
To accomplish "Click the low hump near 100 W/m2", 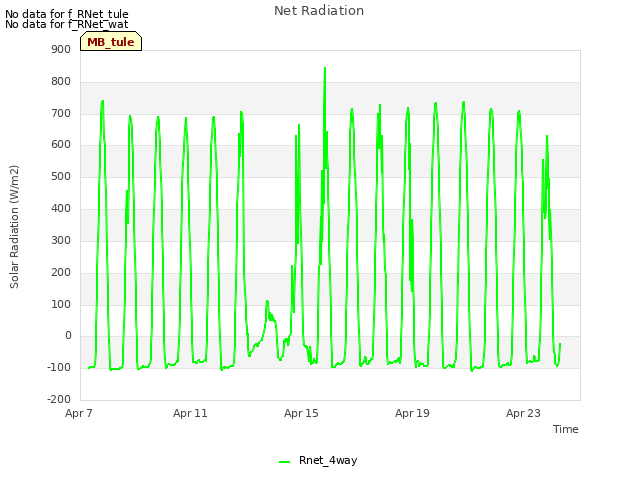I will (x=267, y=302).
